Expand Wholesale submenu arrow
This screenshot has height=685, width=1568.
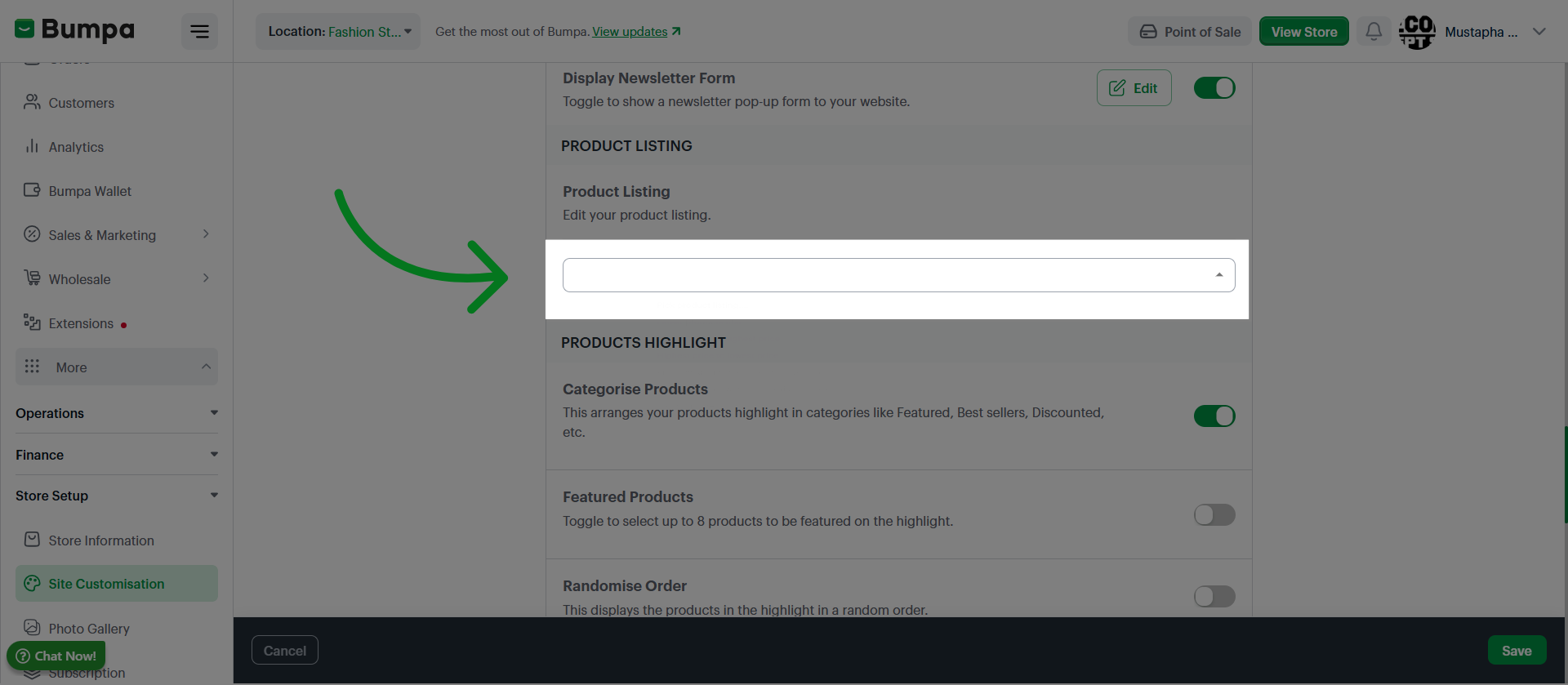click(x=206, y=278)
